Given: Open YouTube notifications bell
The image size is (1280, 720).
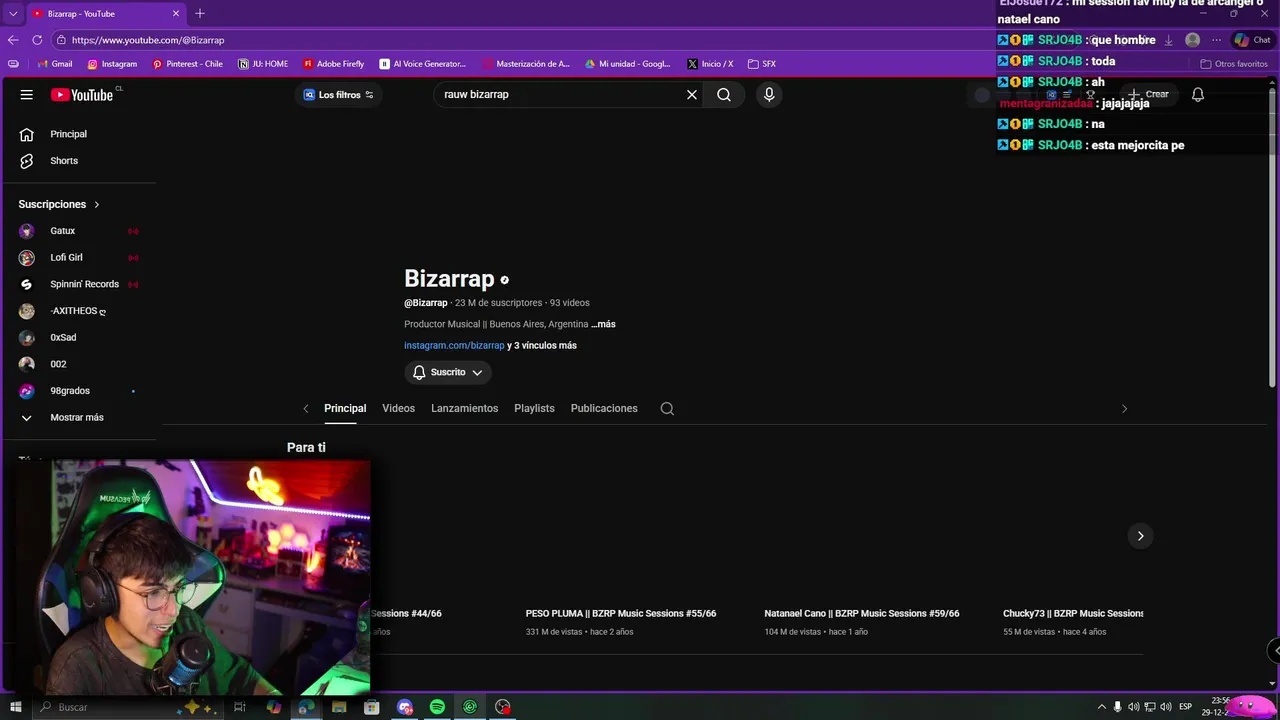Looking at the screenshot, I should [x=1198, y=94].
